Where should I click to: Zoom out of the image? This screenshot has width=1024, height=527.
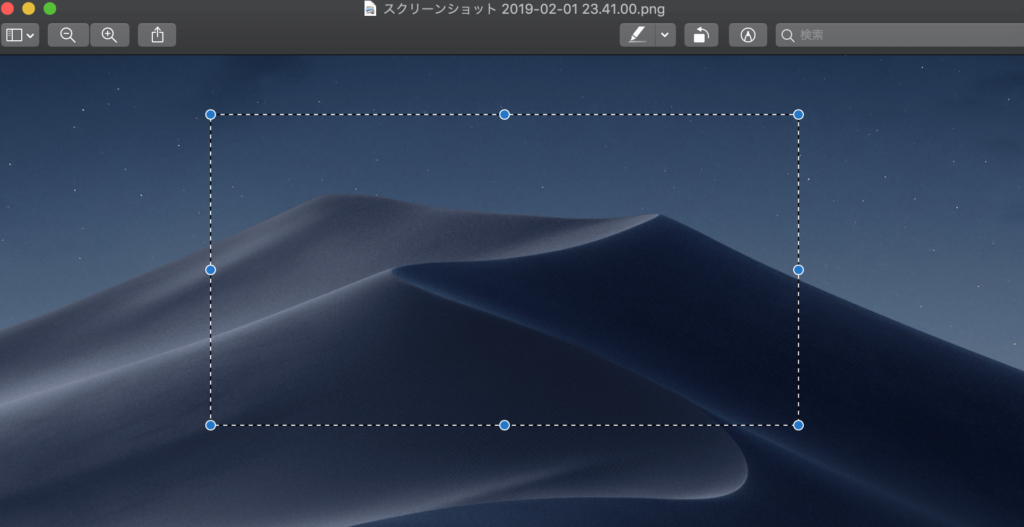68,35
